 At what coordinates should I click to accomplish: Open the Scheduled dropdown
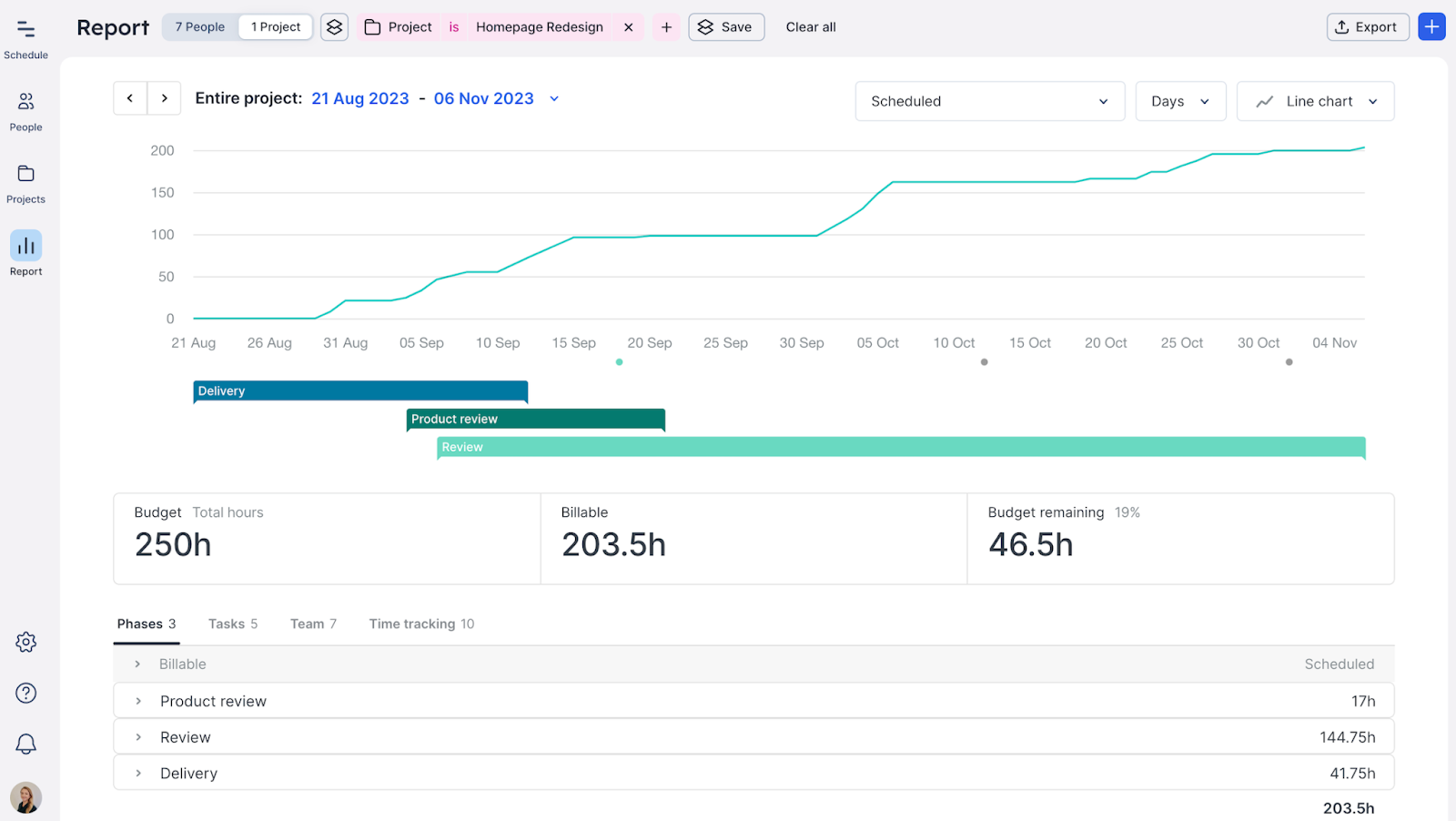pos(989,101)
